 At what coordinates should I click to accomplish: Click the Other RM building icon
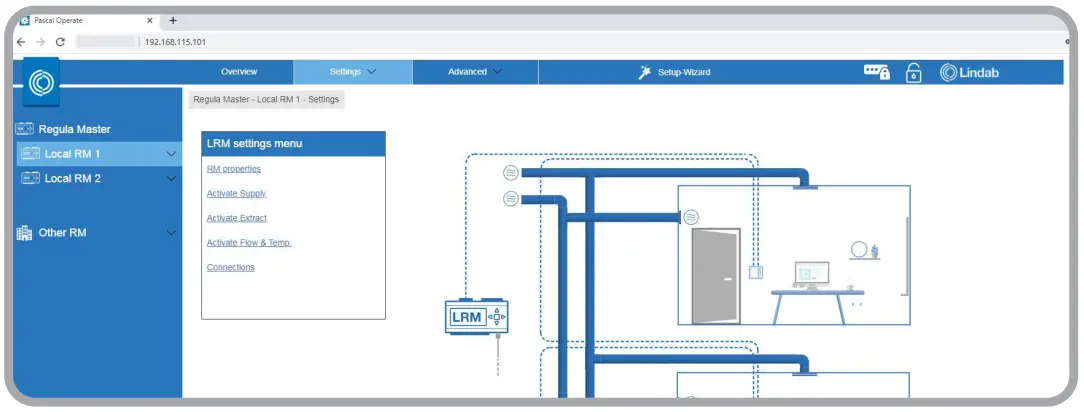(25, 233)
